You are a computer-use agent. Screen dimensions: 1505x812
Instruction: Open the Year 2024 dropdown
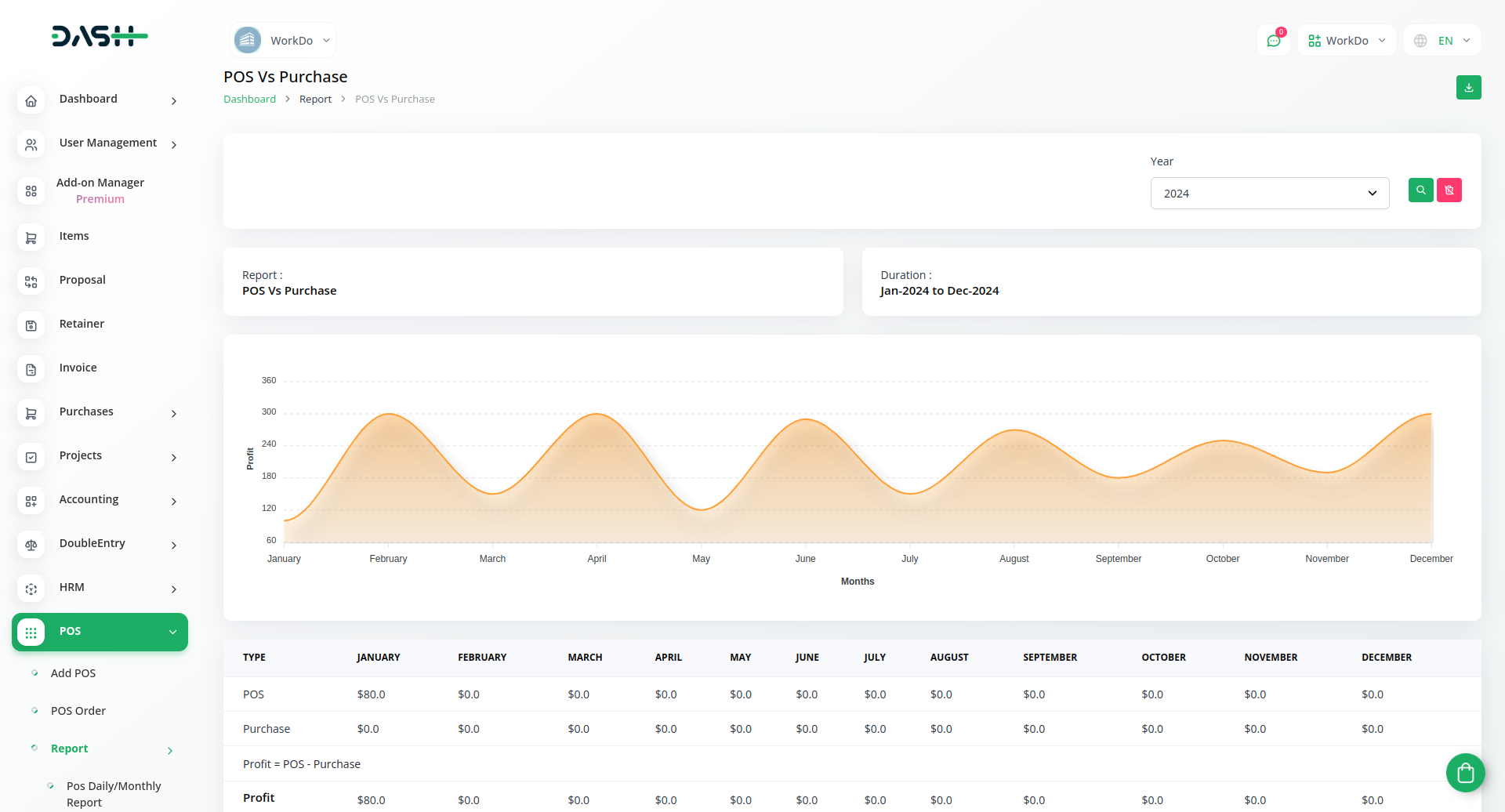coord(1269,194)
